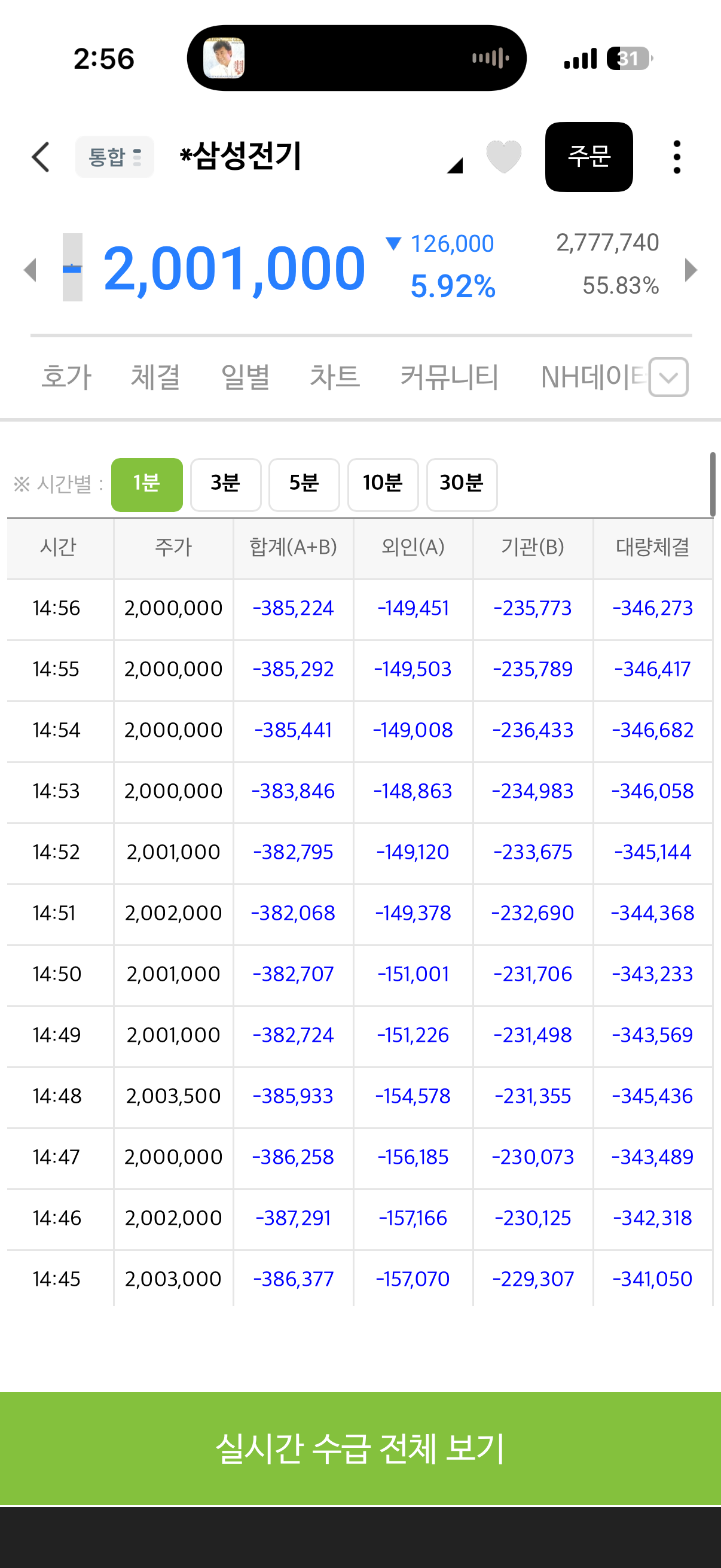Select the 30분 interval
721x1568 pixels.
[x=461, y=484]
